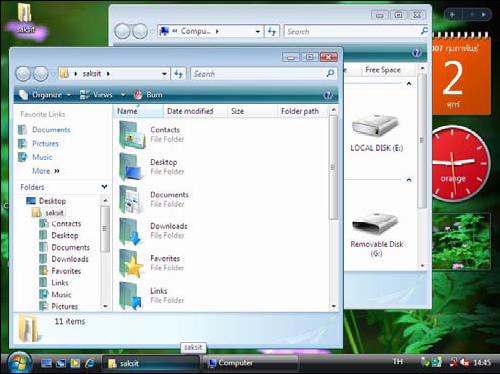Image resolution: width=500 pixels, height=374 pixels.
Task: Launch Windows Media Player from quick launch
Action: pyautogui.click(x=75, y=363)
